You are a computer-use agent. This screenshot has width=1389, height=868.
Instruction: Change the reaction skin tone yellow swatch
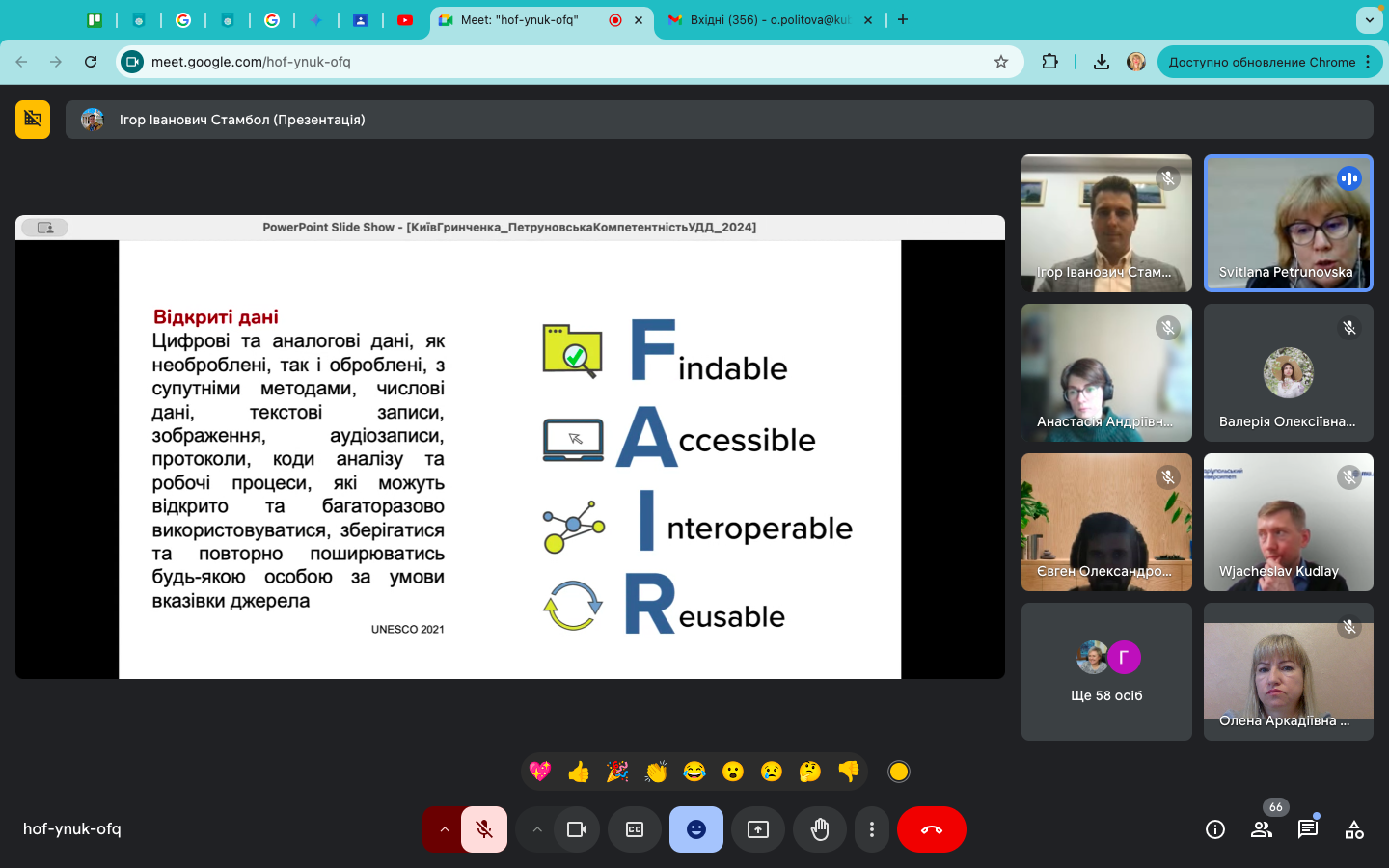coord(899,772)
